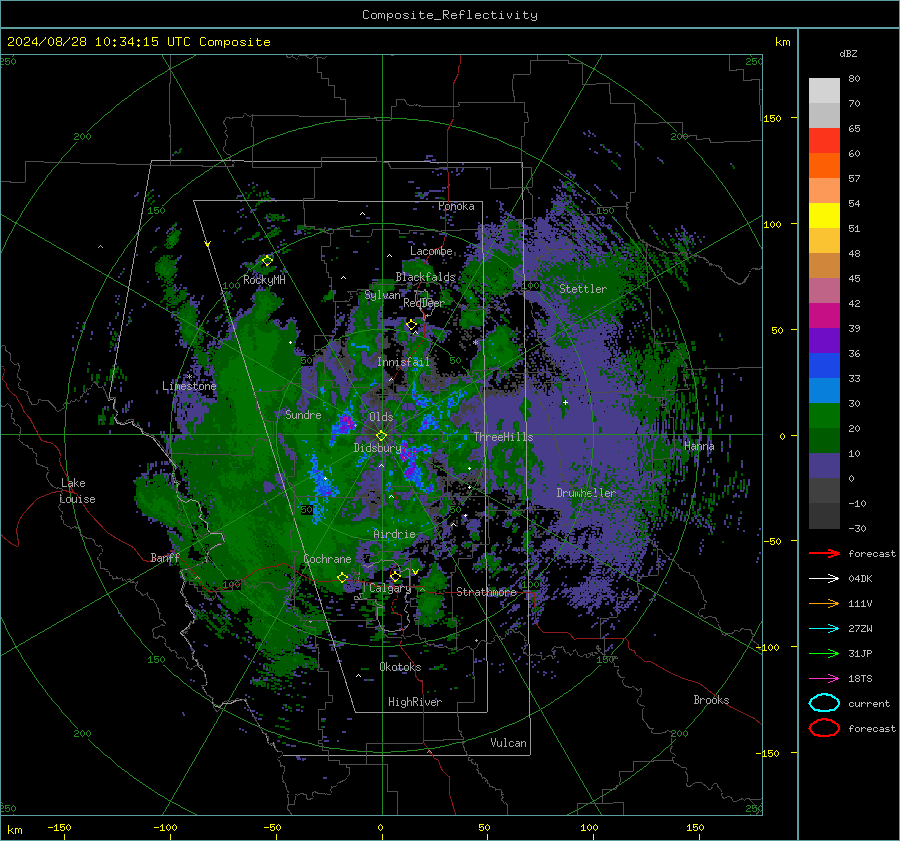This screenshot has width=900, height=841.
Task: Click the slate blue swatch between 10 and 0
Action: point(824,466)
